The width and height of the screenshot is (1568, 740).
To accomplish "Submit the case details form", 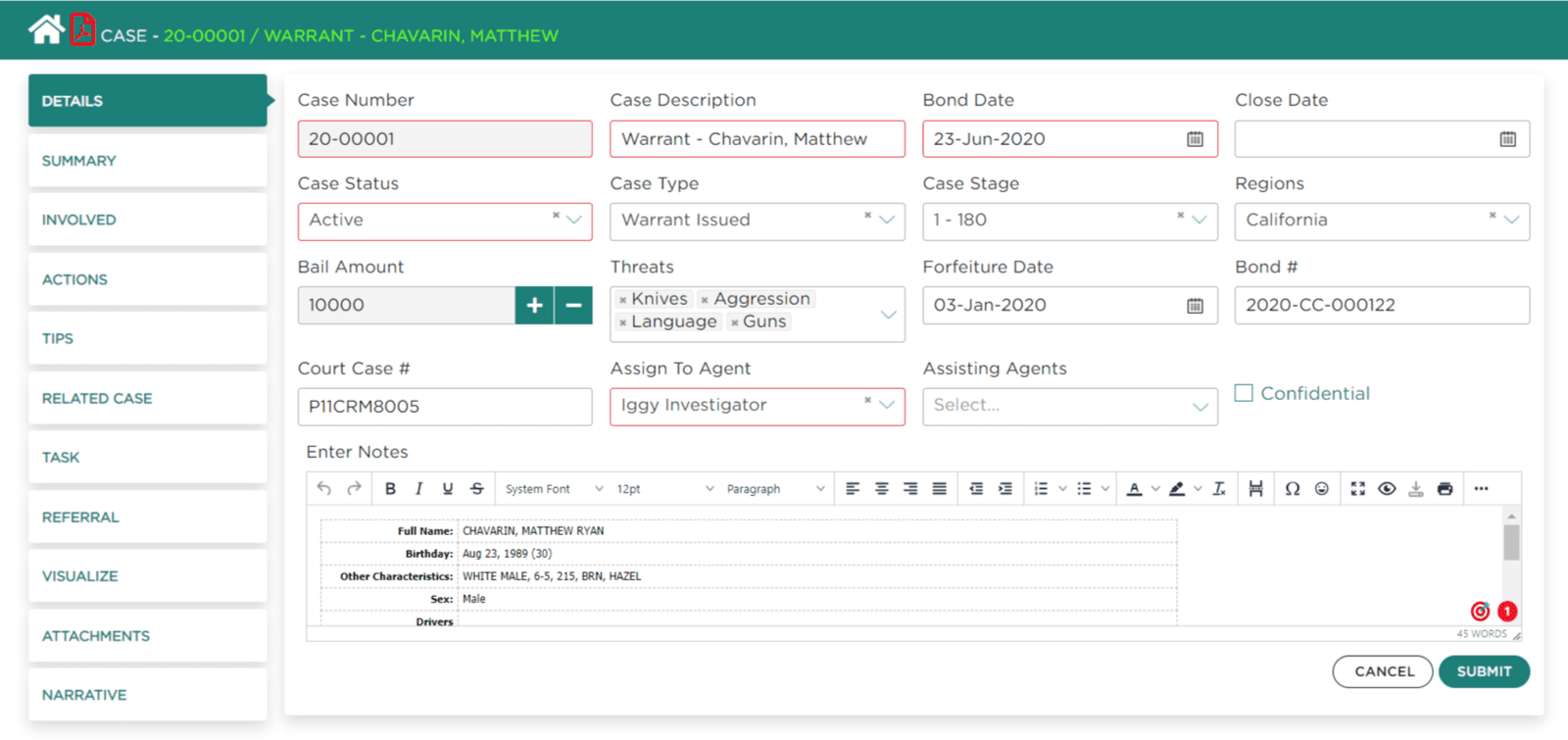I will point(1484,671).
